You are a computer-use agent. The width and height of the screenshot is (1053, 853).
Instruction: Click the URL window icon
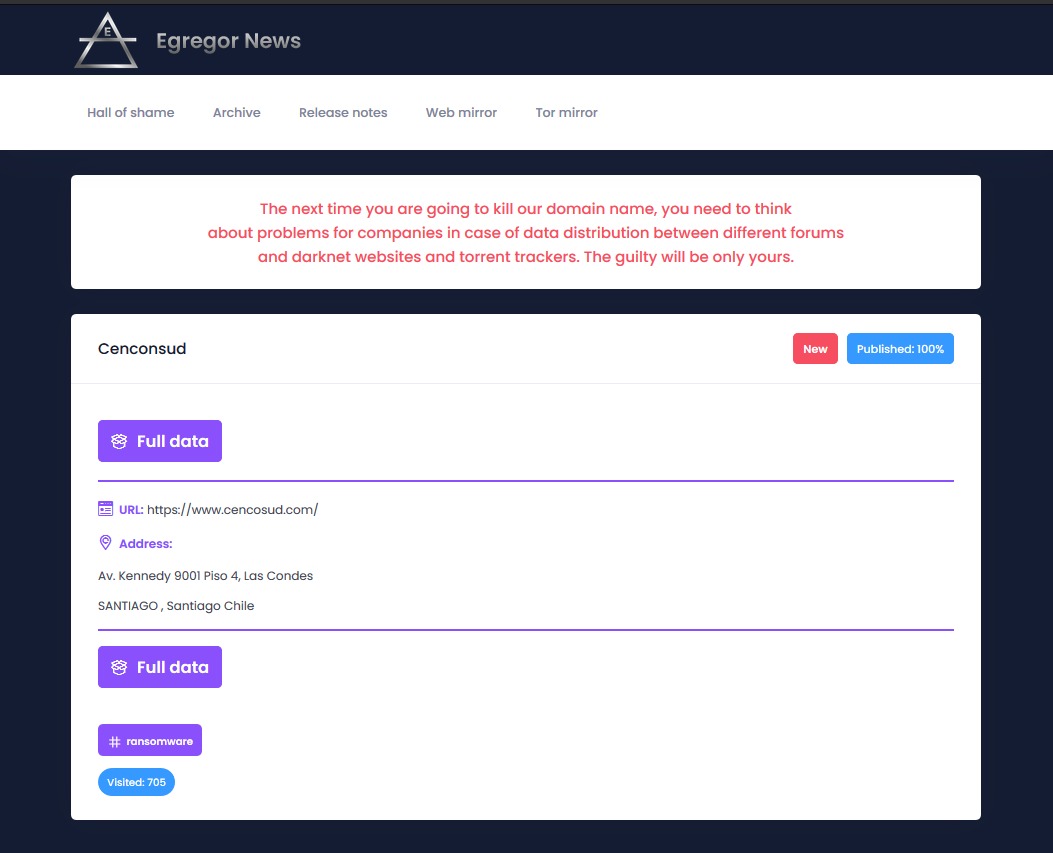pyautogui.click(x=105, y=508)
